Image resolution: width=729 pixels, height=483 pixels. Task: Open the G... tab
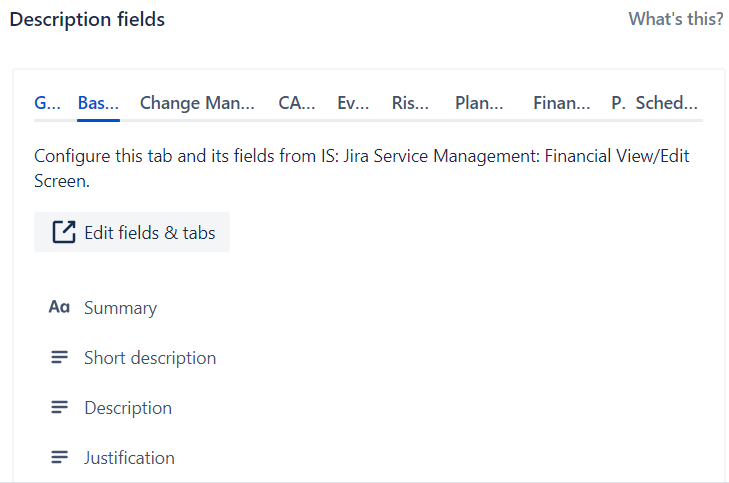pos(47,103)
